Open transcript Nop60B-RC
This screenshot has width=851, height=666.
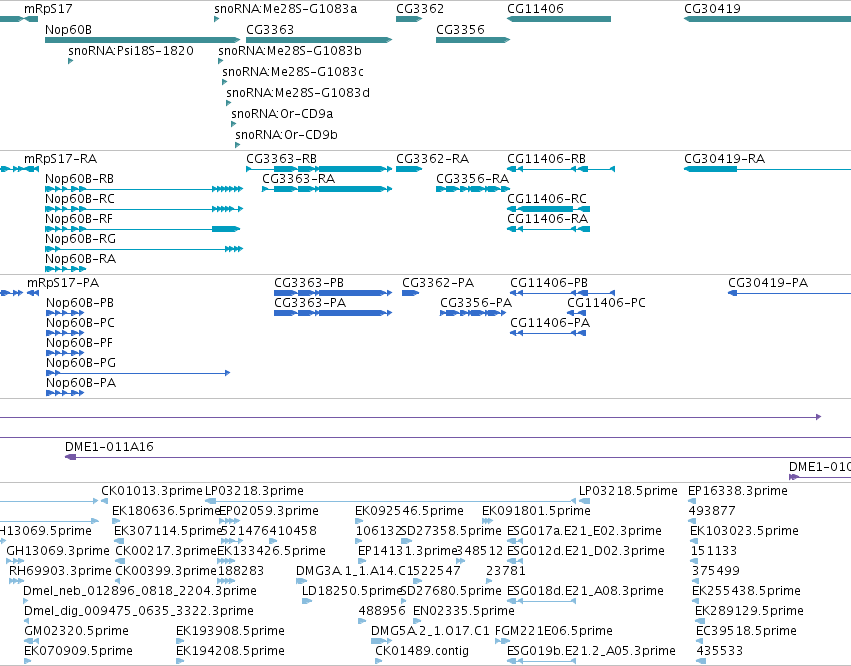coord(80,199)
